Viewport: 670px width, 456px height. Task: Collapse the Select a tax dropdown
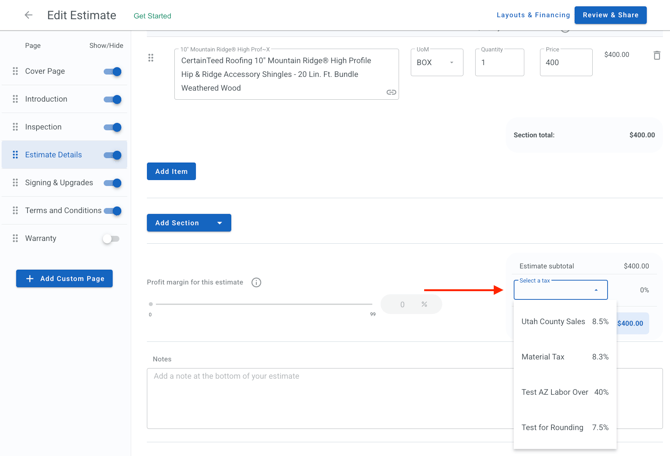(x=596, y=290)
